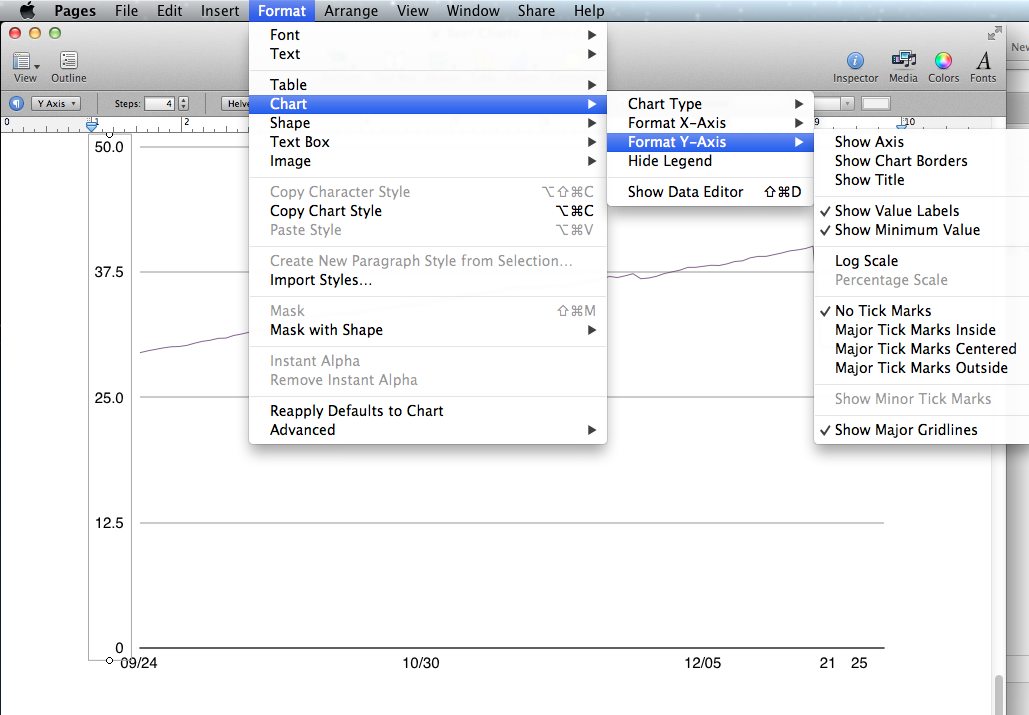Expand Chart Type submenu
This screenshot has height=715, width=1029.
(710, 104)
